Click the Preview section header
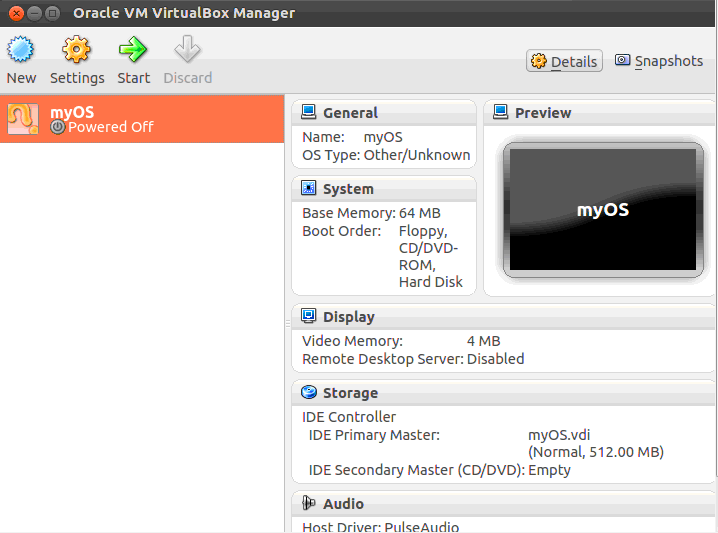718x533 pixels. (599, 113)
